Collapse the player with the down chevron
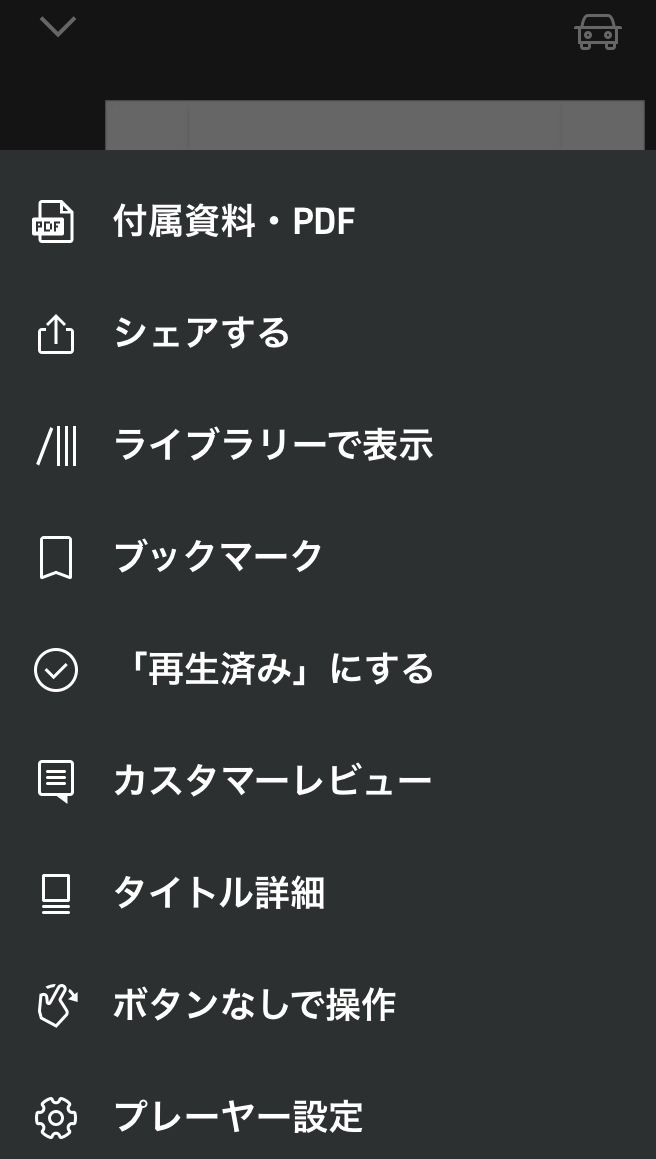This screenshot has width=656, height=1159. point(58,27)
